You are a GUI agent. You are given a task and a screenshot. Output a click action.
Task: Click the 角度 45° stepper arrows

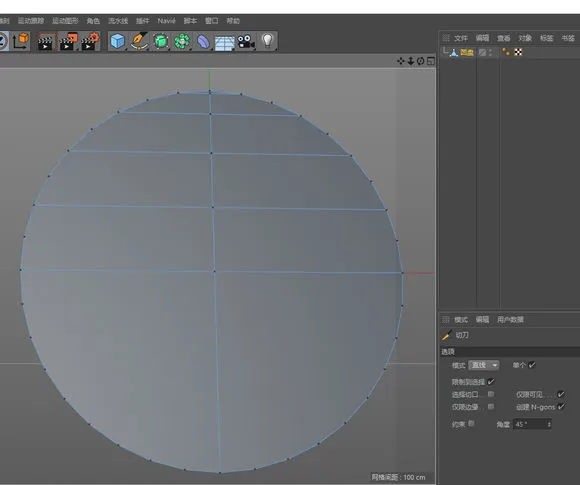tap(549, 424)
